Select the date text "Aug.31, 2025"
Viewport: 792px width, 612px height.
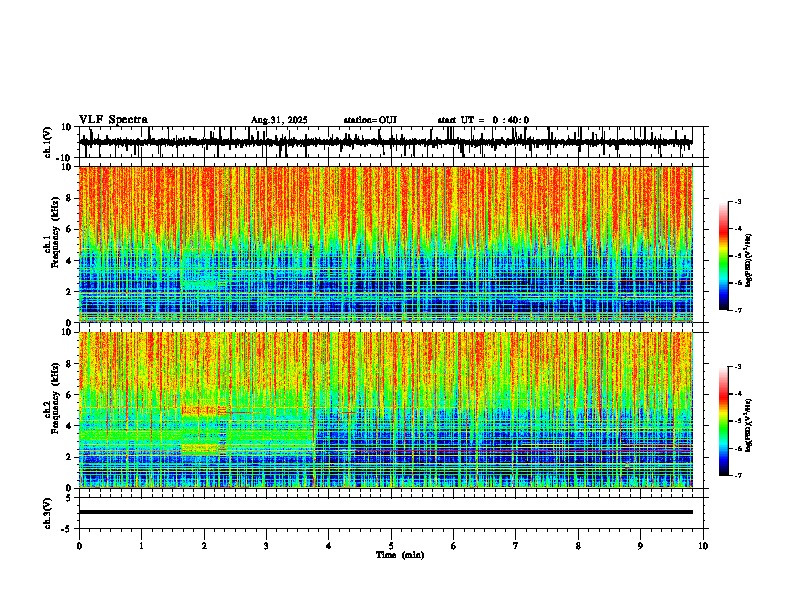click(x=279, y=120)
